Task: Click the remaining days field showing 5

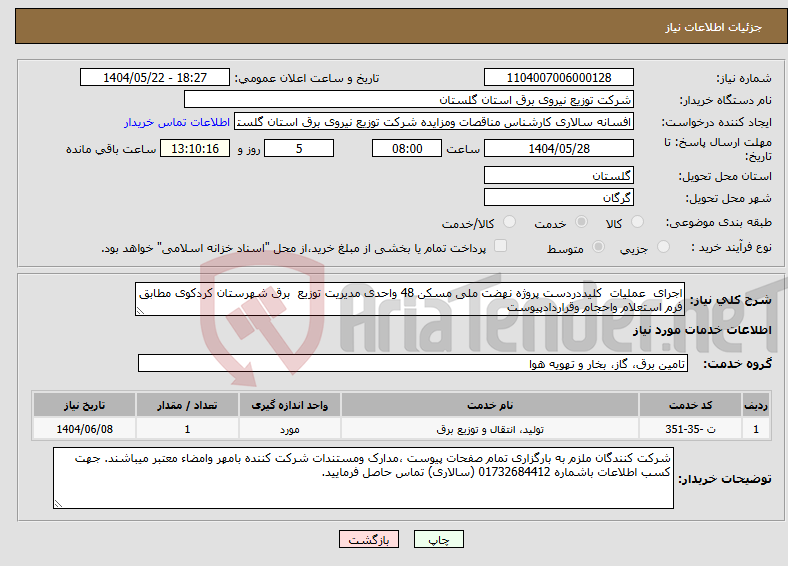Action: pyautogui.click(x=299, y=148)
